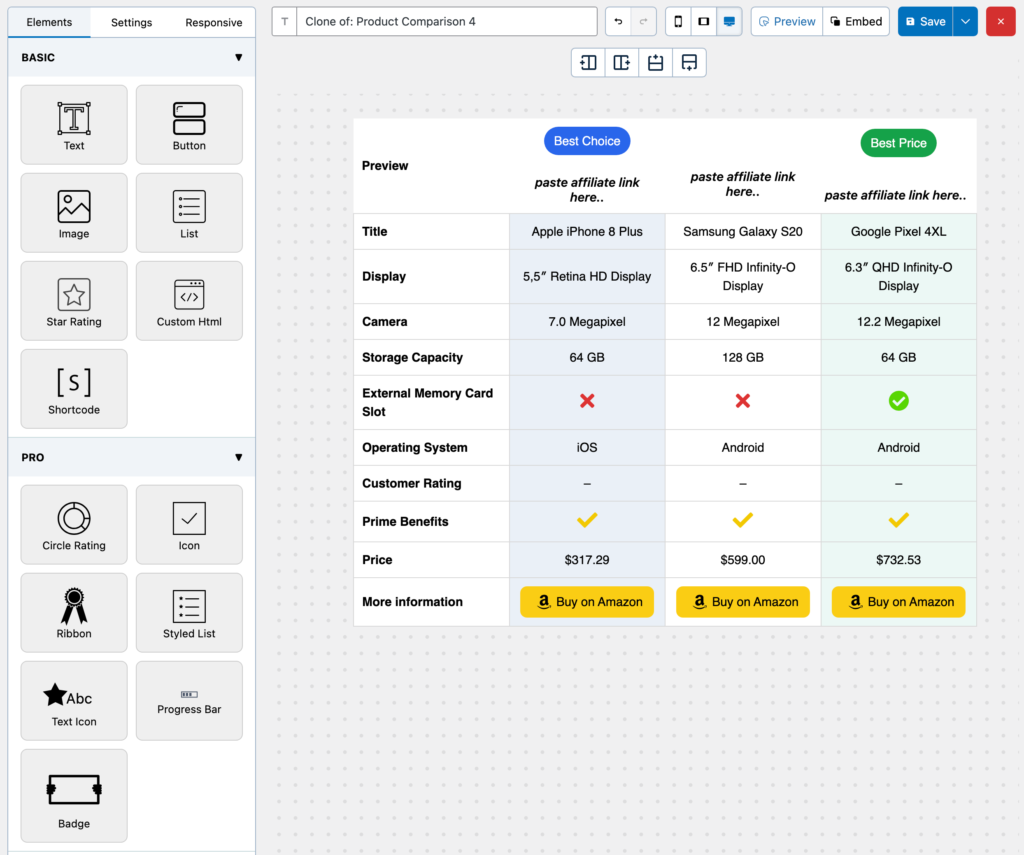Add a column to the left

588,63
